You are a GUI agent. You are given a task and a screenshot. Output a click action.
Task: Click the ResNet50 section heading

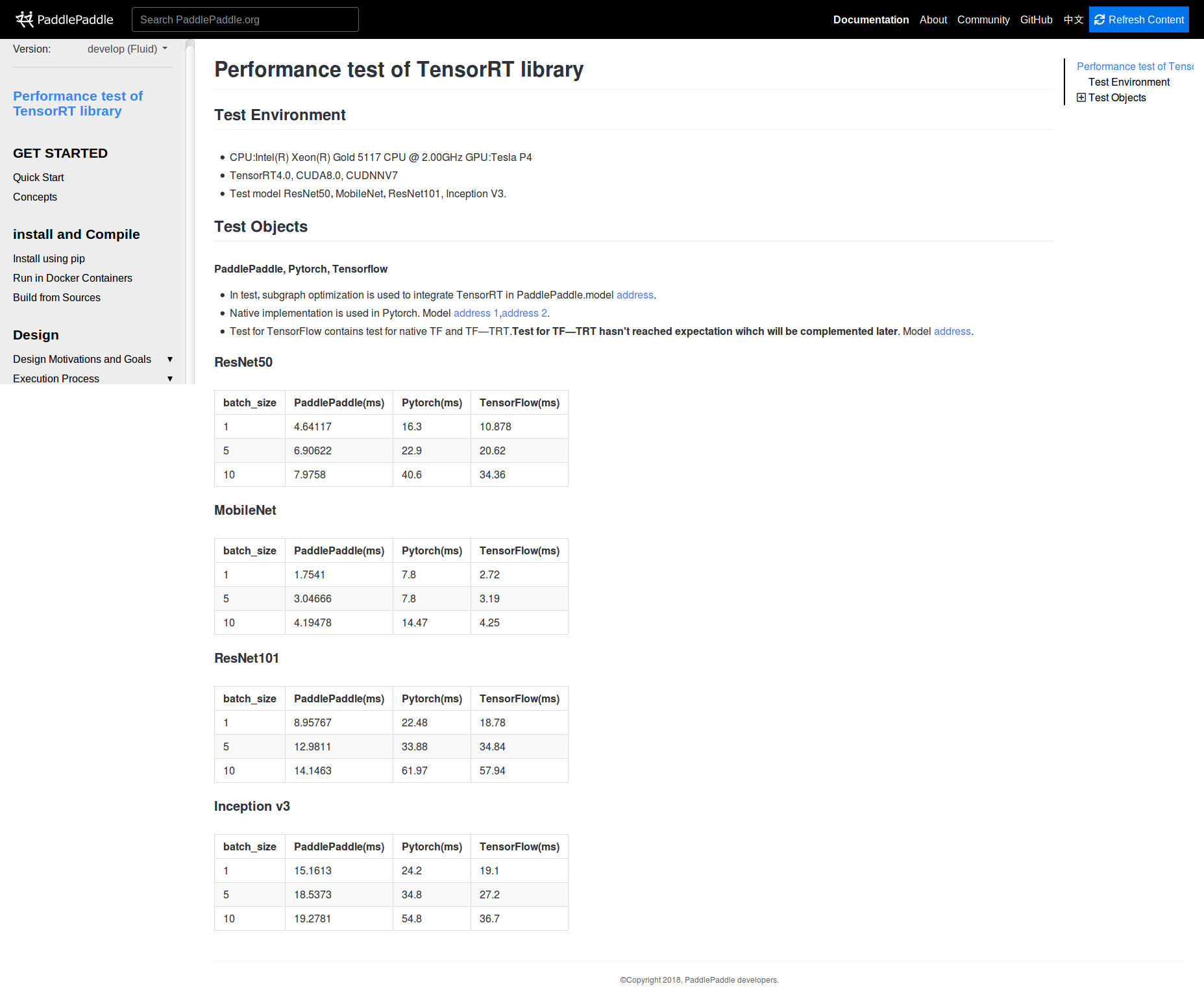tap(243, 362)
